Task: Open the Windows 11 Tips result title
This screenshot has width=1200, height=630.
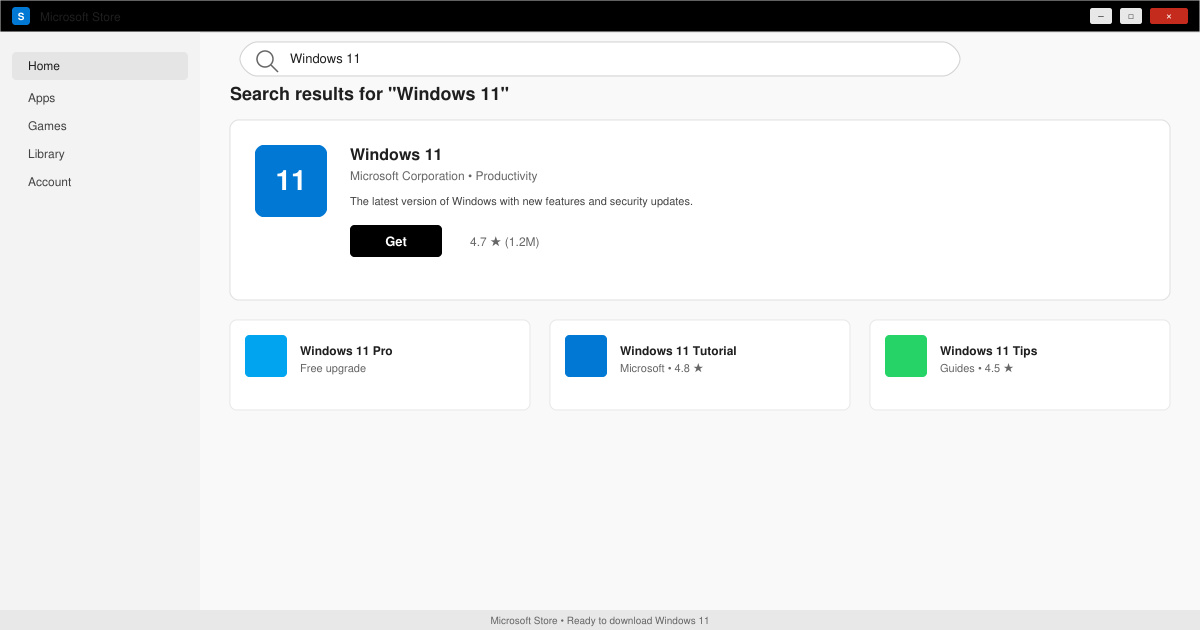Action: pos(989,351)
